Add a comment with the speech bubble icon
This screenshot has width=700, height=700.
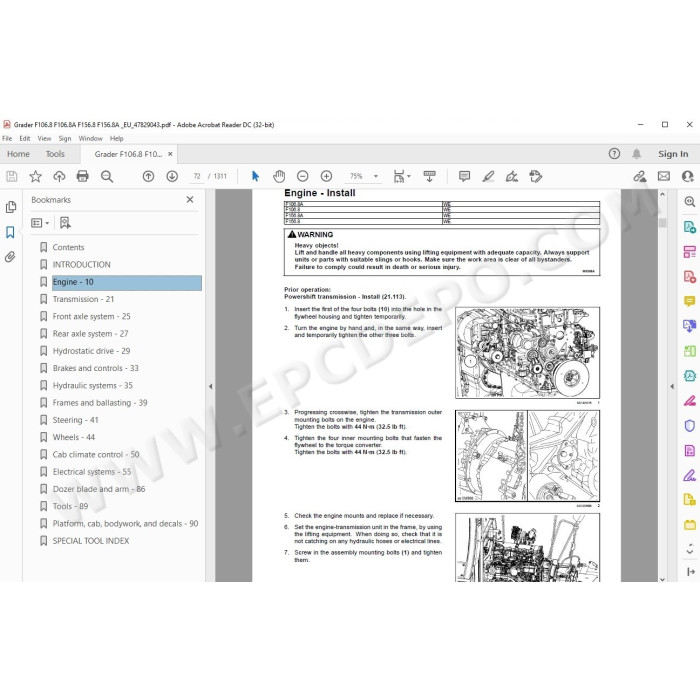pos(464,176)
